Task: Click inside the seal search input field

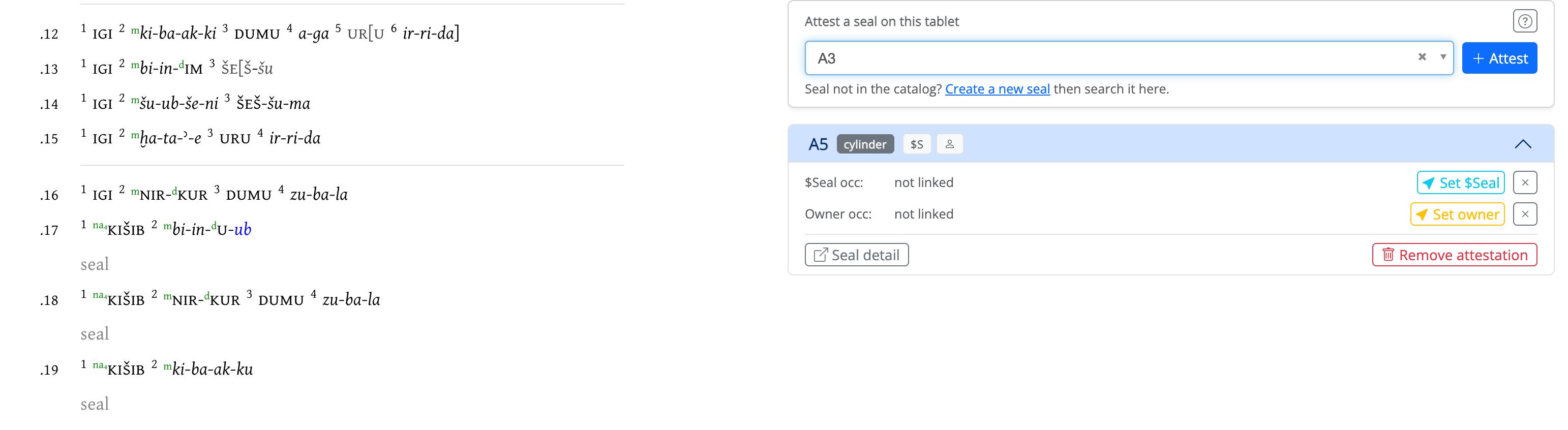Action: (1108, 58)
